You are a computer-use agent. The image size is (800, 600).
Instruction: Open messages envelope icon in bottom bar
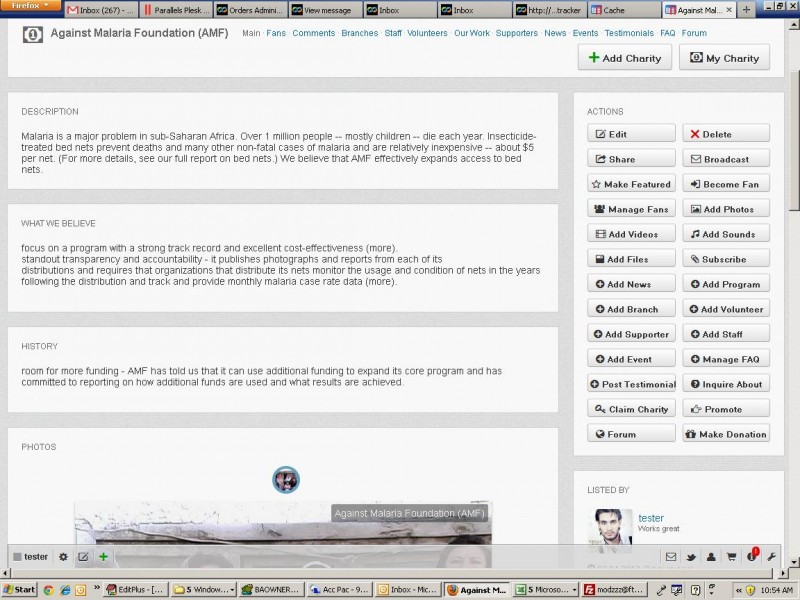(671, 557)
